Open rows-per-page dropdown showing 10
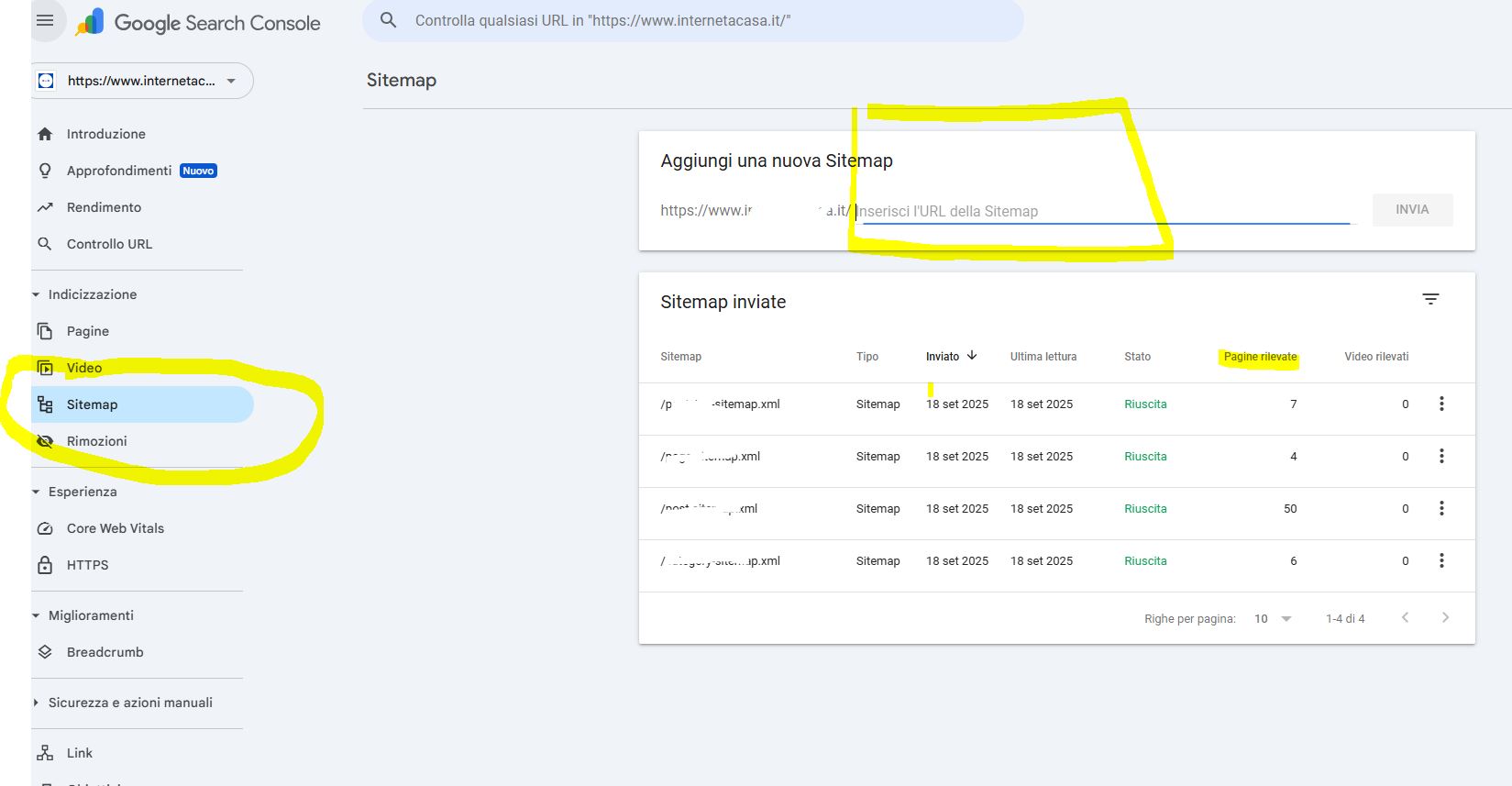This screenshot has height=786, width=1512. coord(1273,618)
